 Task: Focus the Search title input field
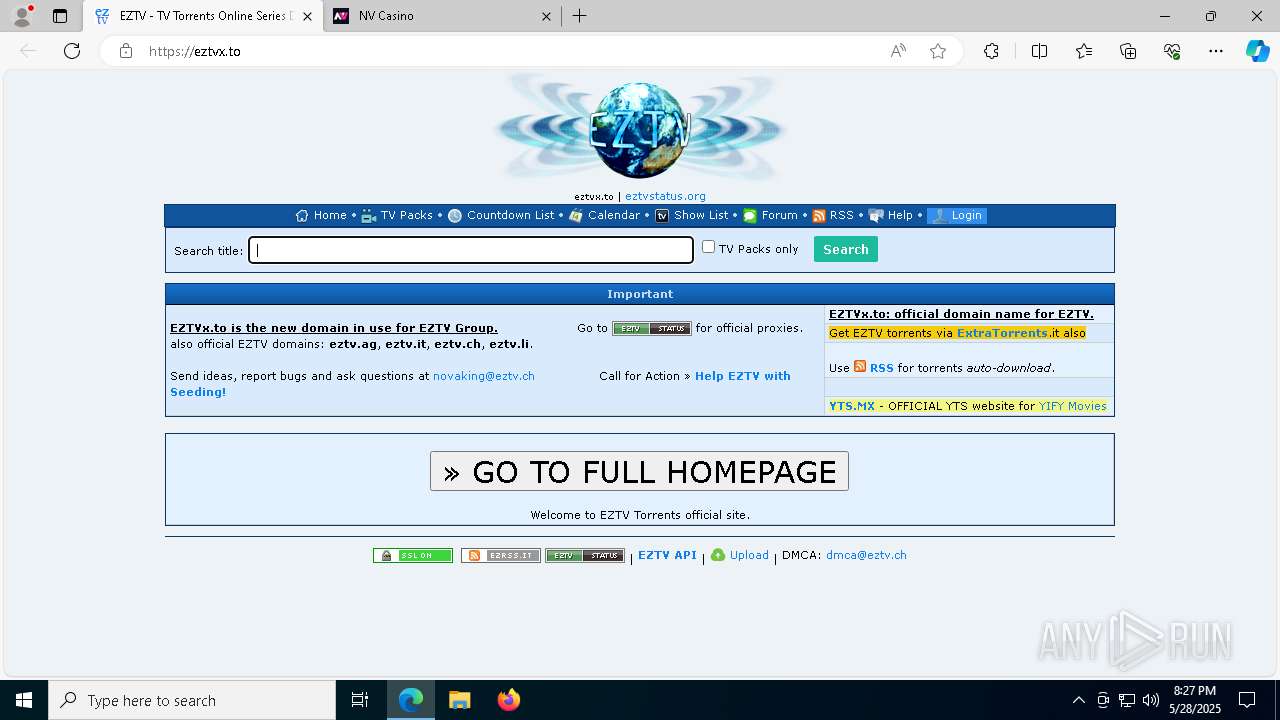[x=471, y=250]
